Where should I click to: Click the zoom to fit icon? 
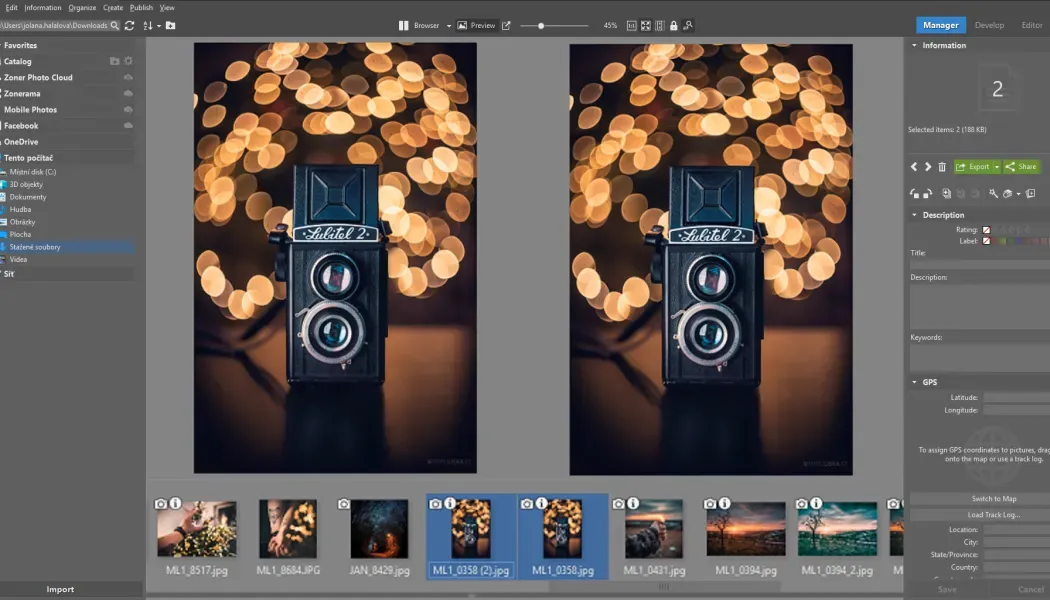[646, 25]
